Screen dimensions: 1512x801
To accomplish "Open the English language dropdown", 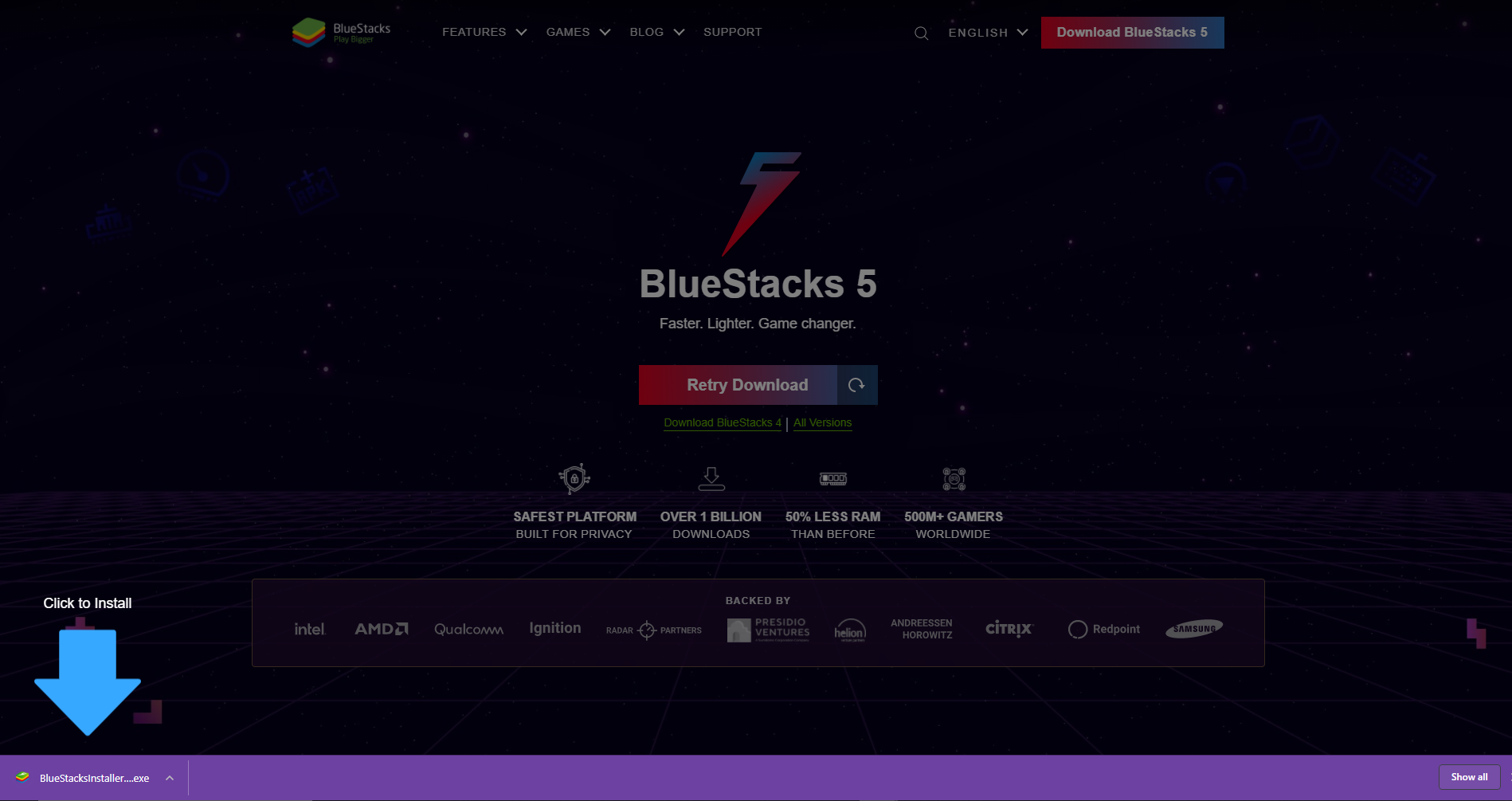I will tap(988, 33).
